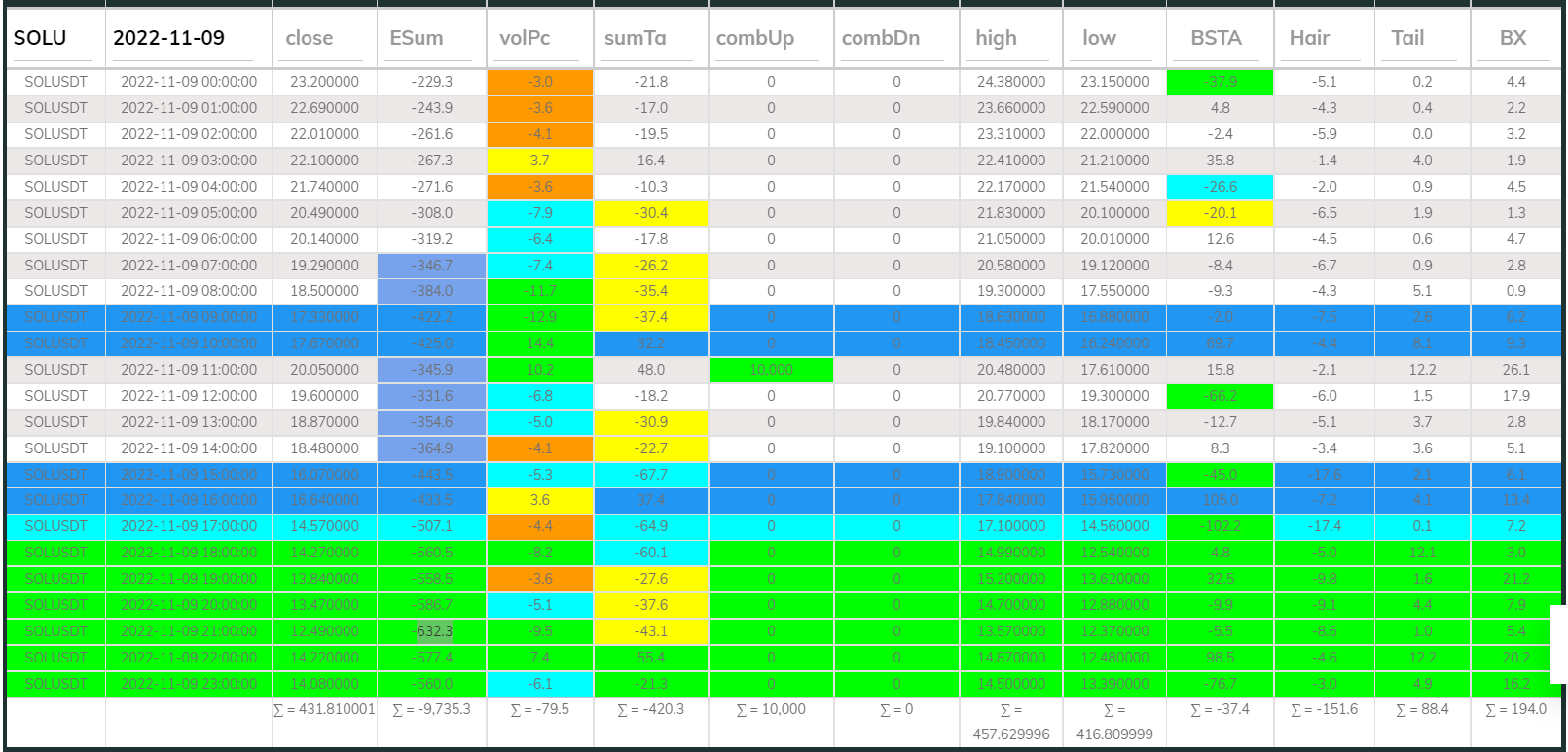Click the green combUp cell showing 10,000
Image resolution: width=1568 pixels, height=752 pixels.
[x=771, y=370]
